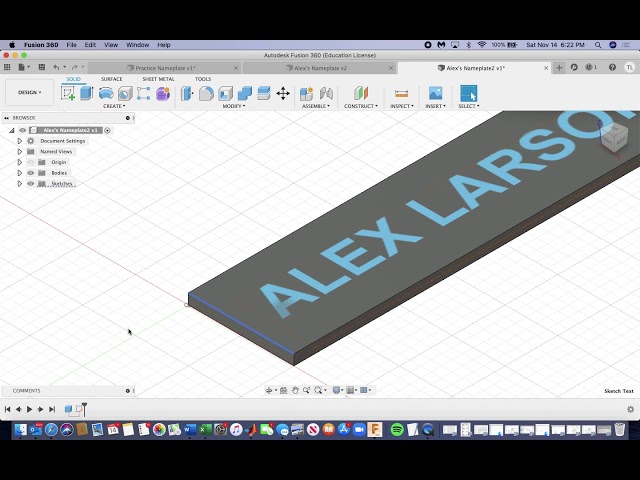The height and width of the screenshot is (480, 640).
Task: Jump to timeline beginning
Action: (7, 409)
